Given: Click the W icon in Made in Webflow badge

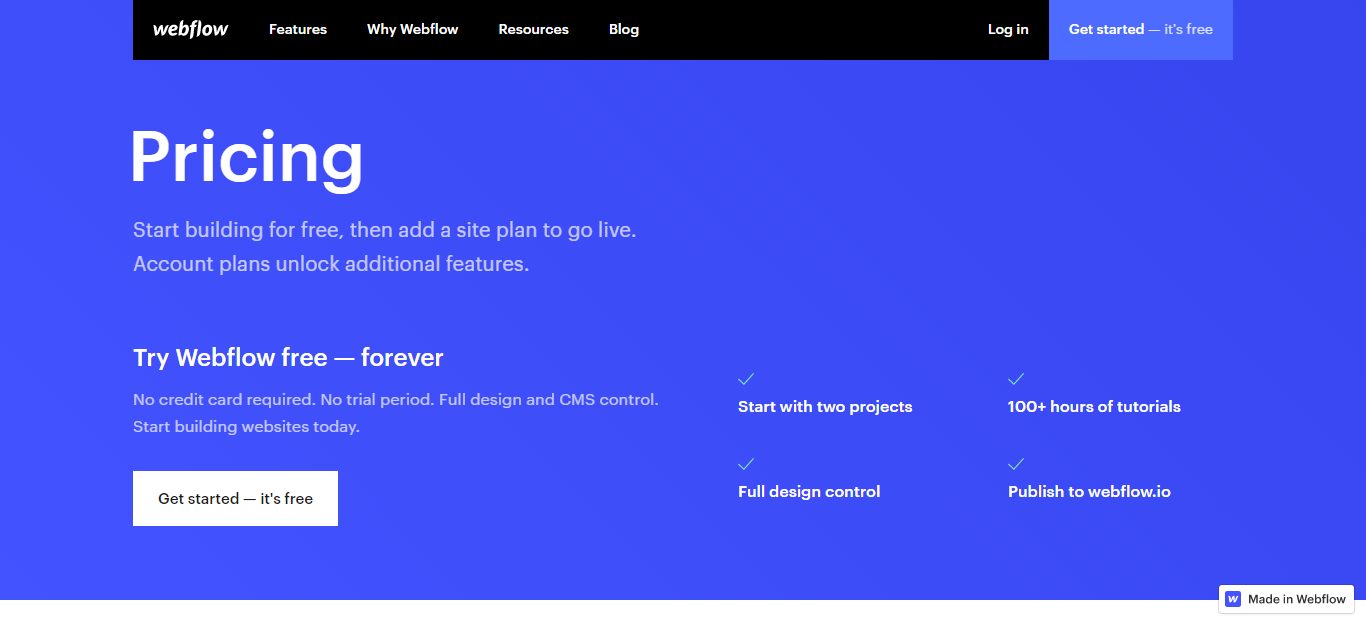Looking at the screenshot, I should [x=1233, y=599].
